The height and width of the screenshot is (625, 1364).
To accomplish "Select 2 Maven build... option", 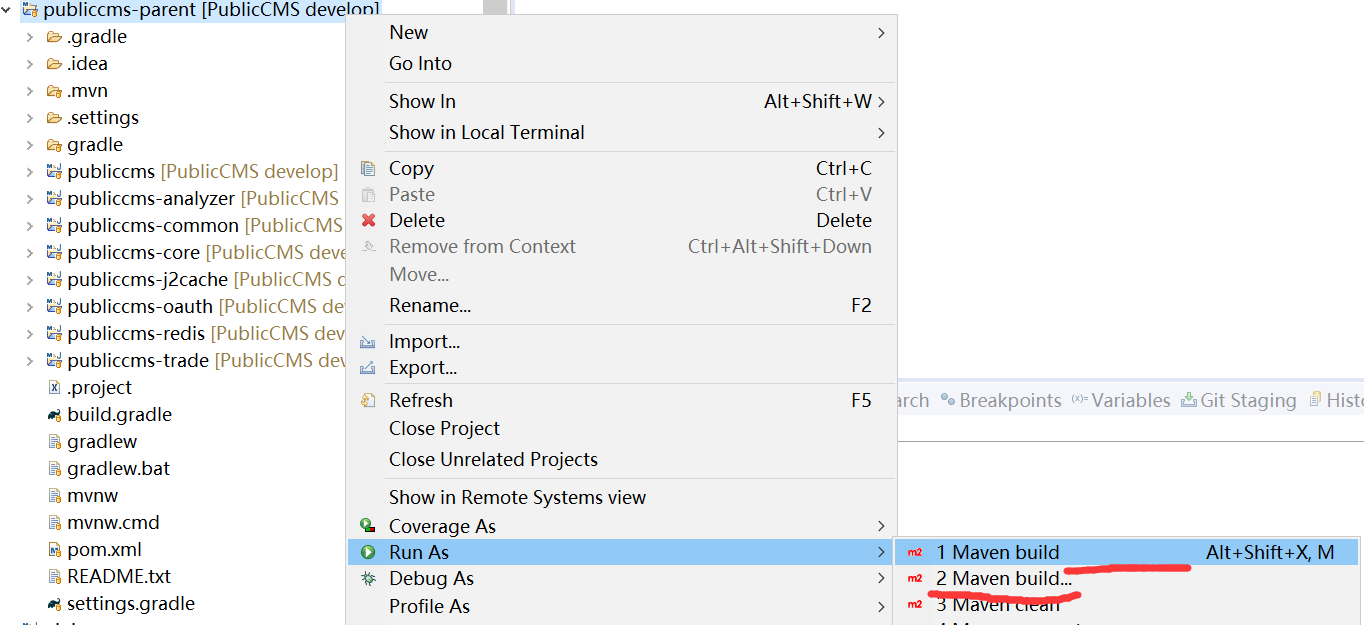I will pos(1003,578).
